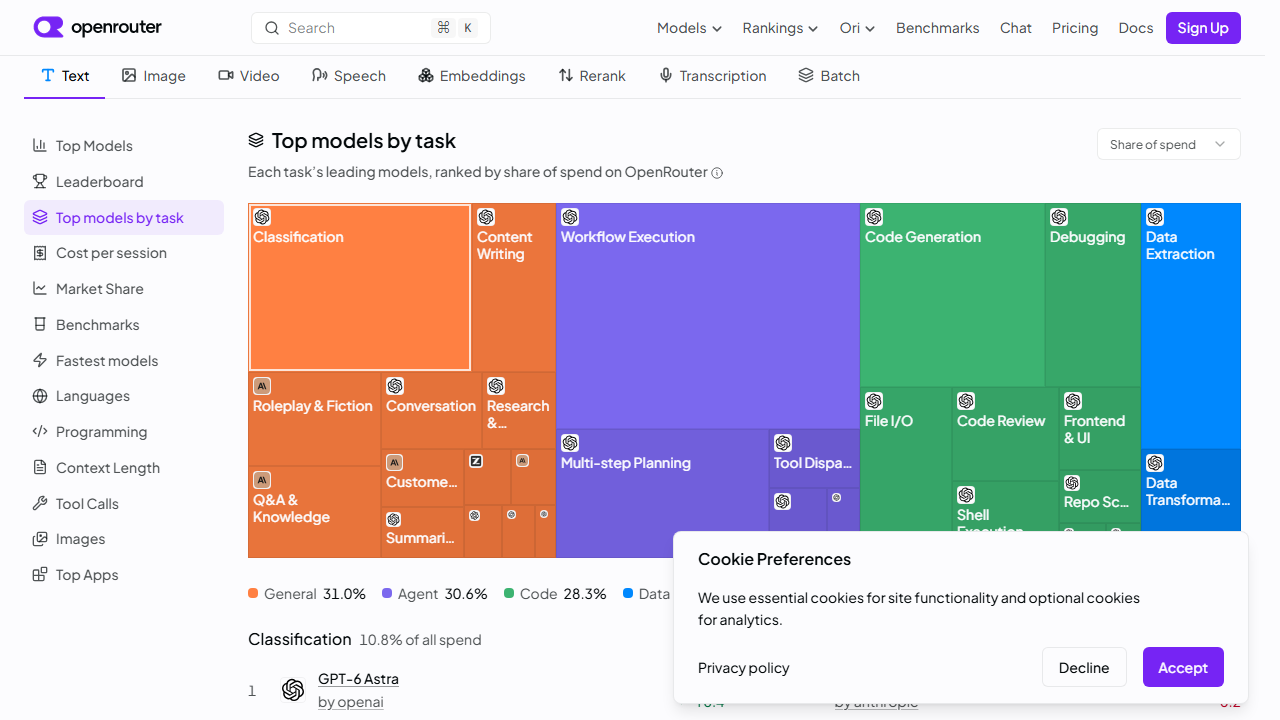This screenshot has width=1280, height=720.
Task: Click the info icon beside subtitle text
Action: (x=717, y=173)
